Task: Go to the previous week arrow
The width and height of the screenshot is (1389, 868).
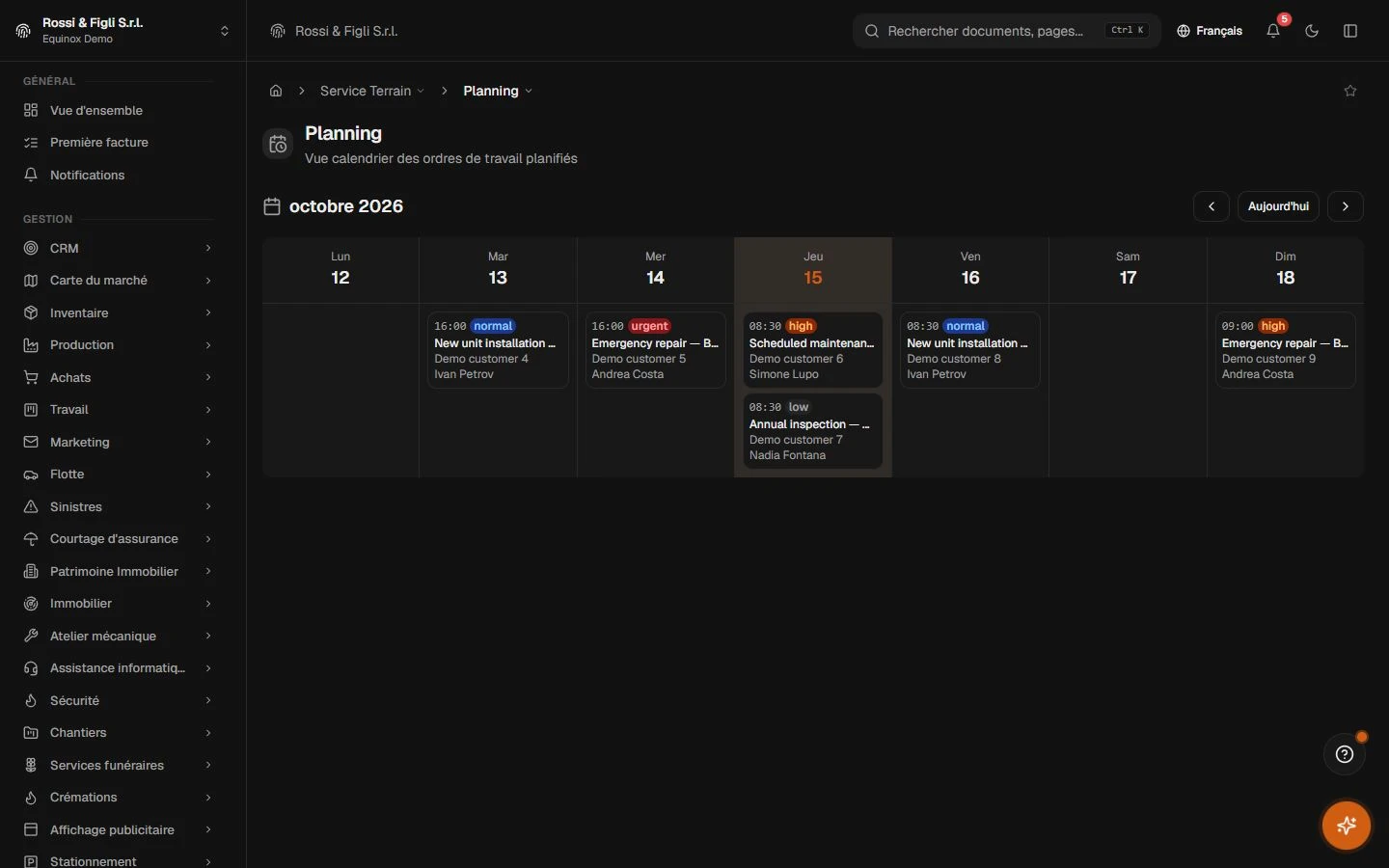Action: (1212, 206)
